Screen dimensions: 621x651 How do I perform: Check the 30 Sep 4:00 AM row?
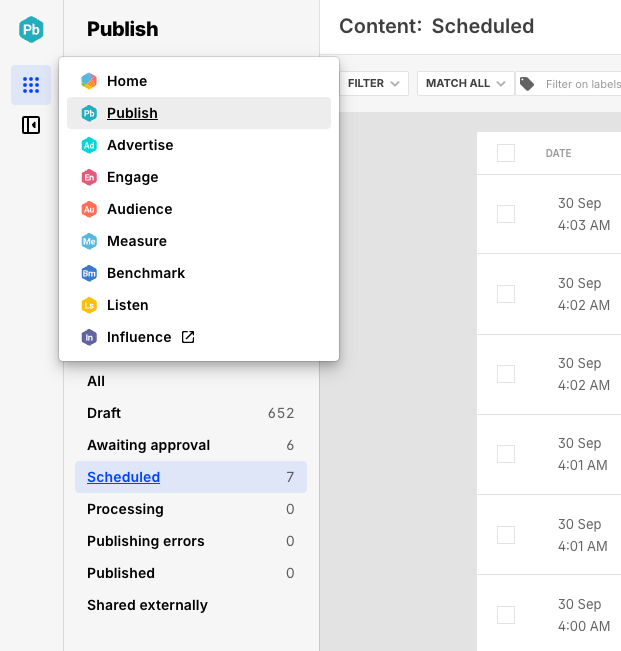(x=506, y=615)
